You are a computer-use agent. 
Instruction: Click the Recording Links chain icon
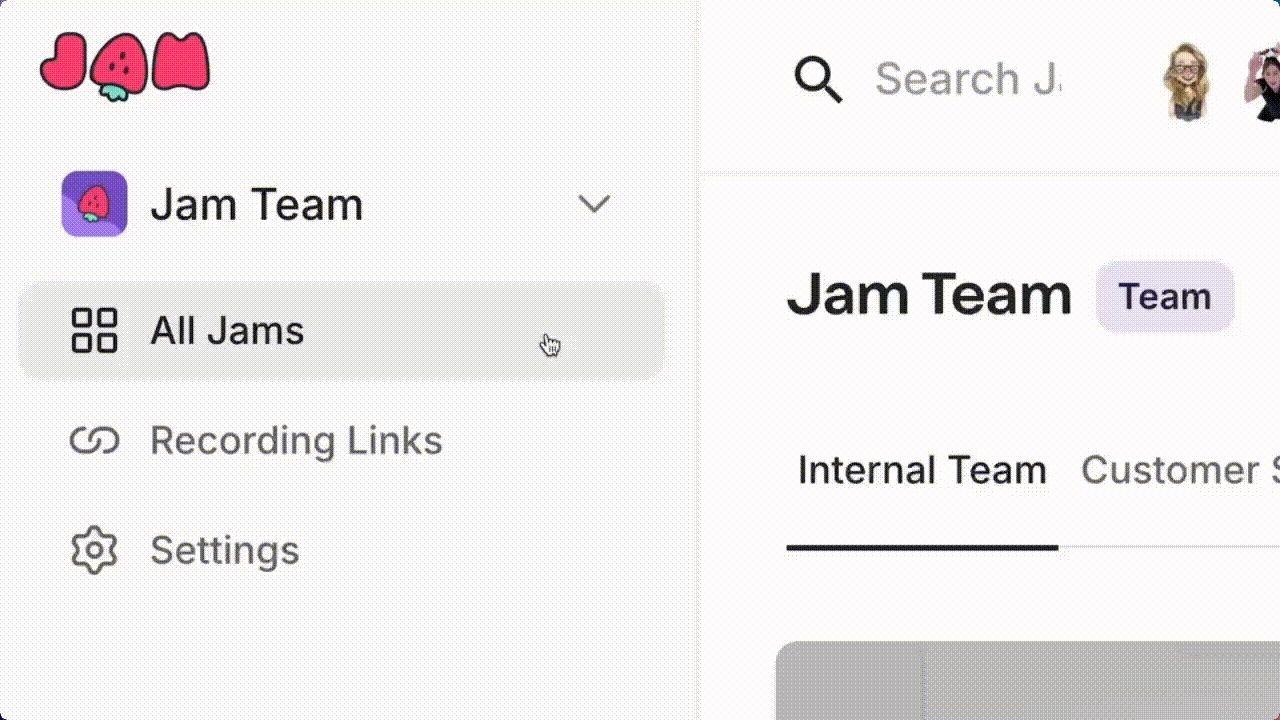point(94,440)
